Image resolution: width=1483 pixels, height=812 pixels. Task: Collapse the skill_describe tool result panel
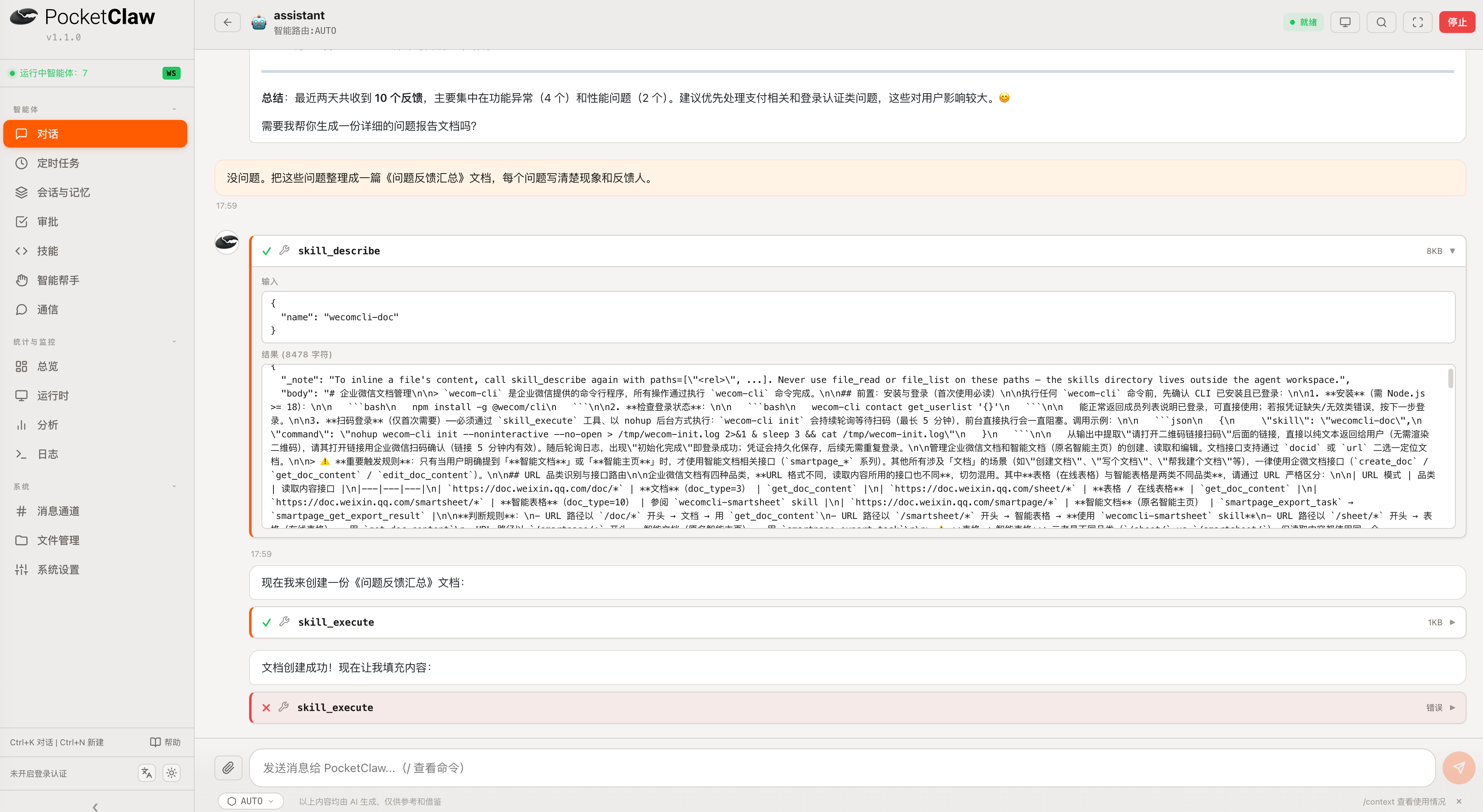point(1452,251)
